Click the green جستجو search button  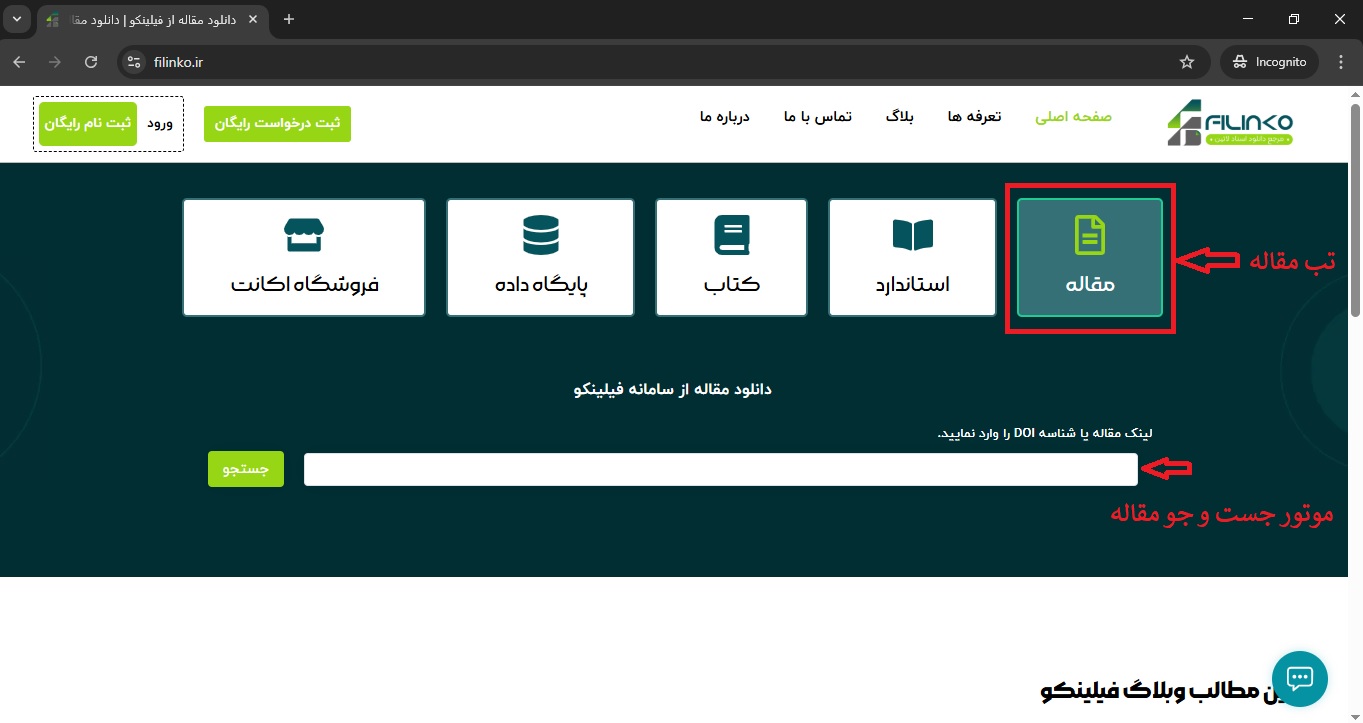click(246, 469)
